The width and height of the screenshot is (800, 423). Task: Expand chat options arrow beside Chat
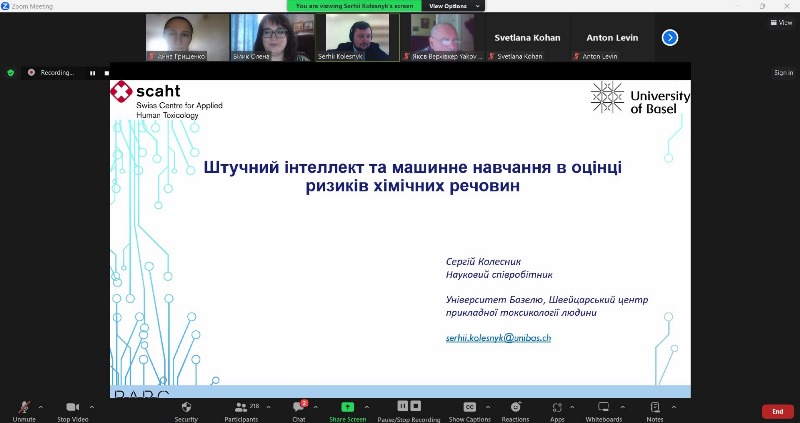coord(315,407)
